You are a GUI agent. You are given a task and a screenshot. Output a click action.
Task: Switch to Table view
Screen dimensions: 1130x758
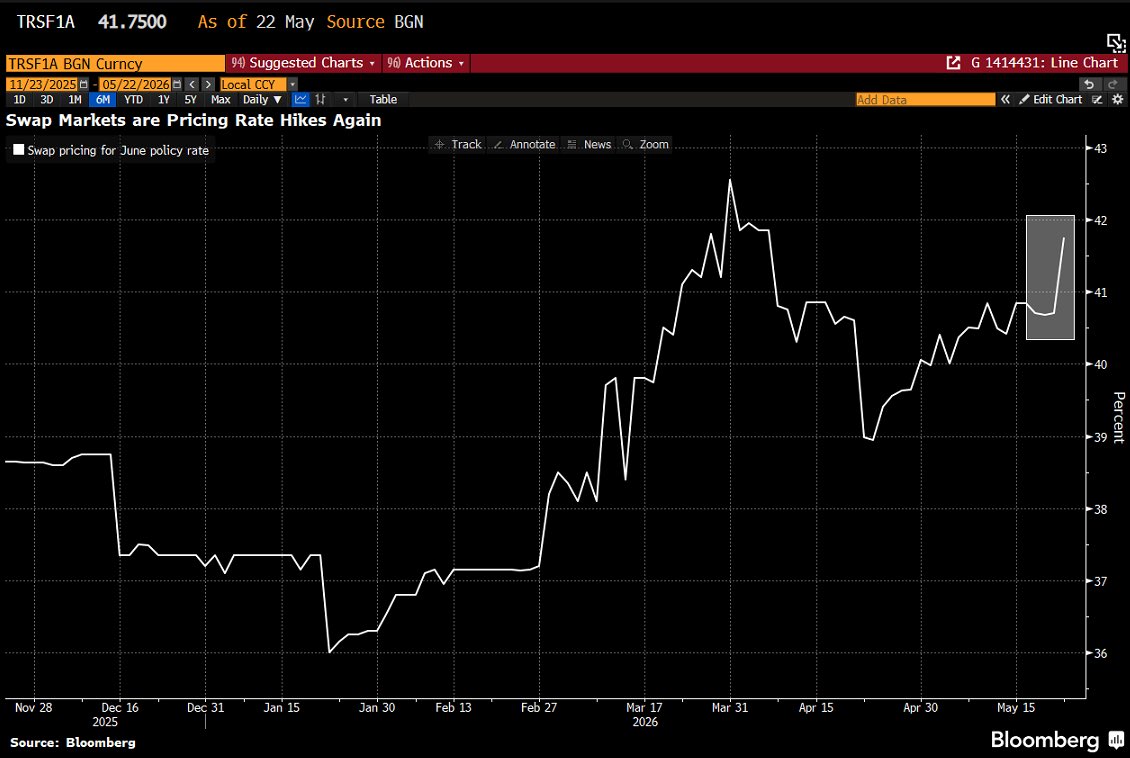(x=383, y=99)
